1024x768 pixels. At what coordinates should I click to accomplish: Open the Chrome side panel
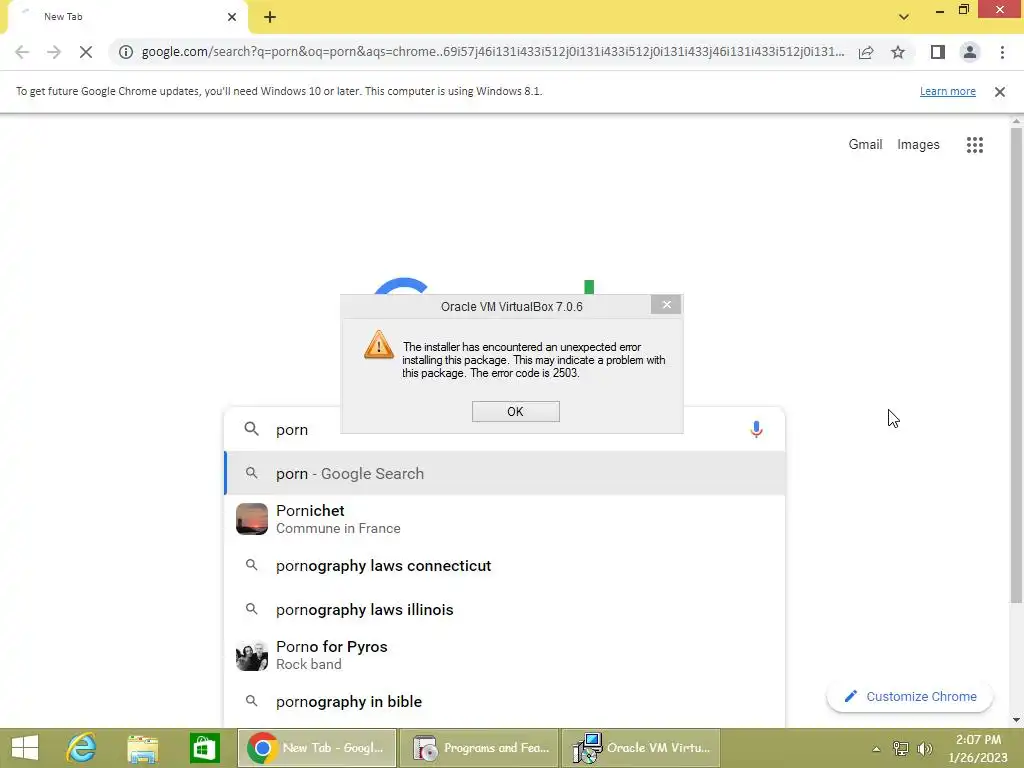938,52
